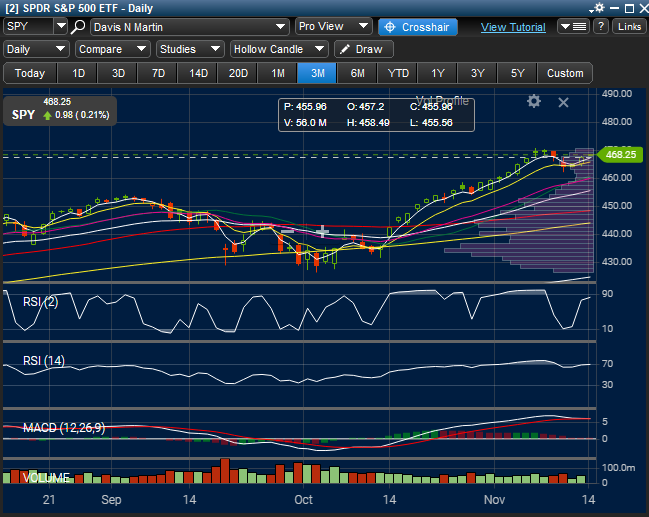The width and height of the screenshot is (649, 517).
Task: Select the 1D range tab
Action: click(78, 73)
